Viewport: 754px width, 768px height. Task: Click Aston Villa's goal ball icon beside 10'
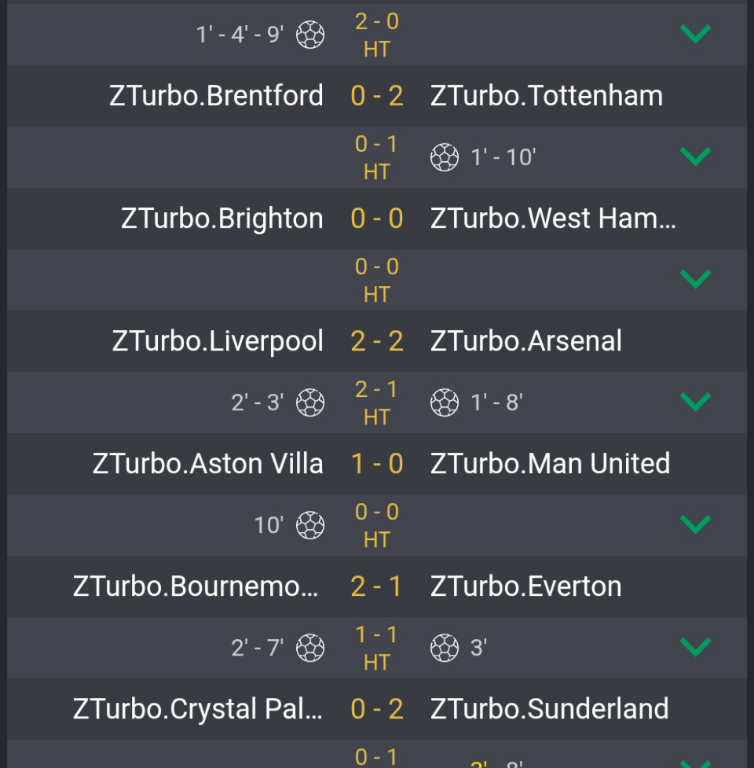tap(310, 525)
